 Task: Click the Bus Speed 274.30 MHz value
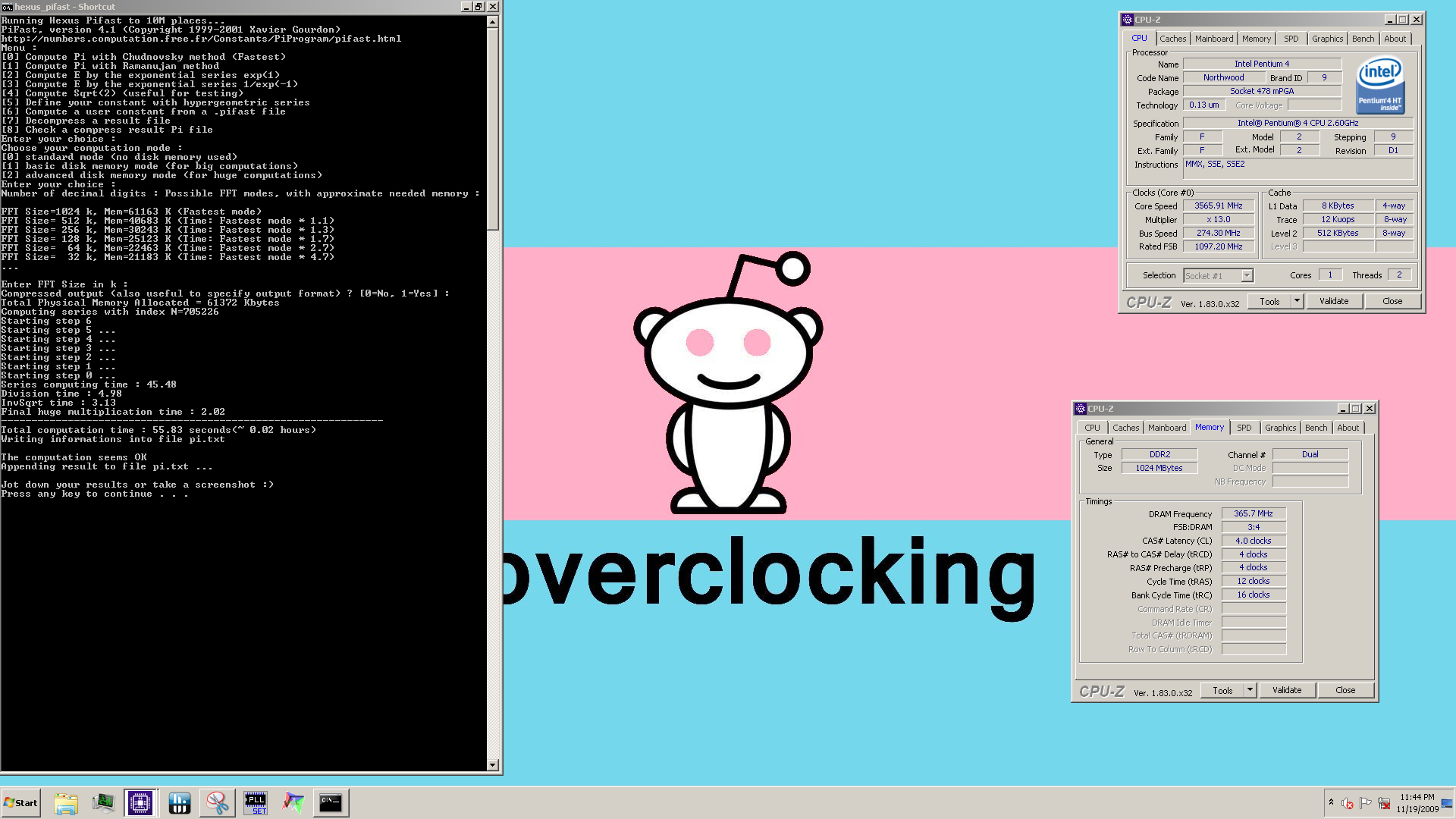[1219, 233]
